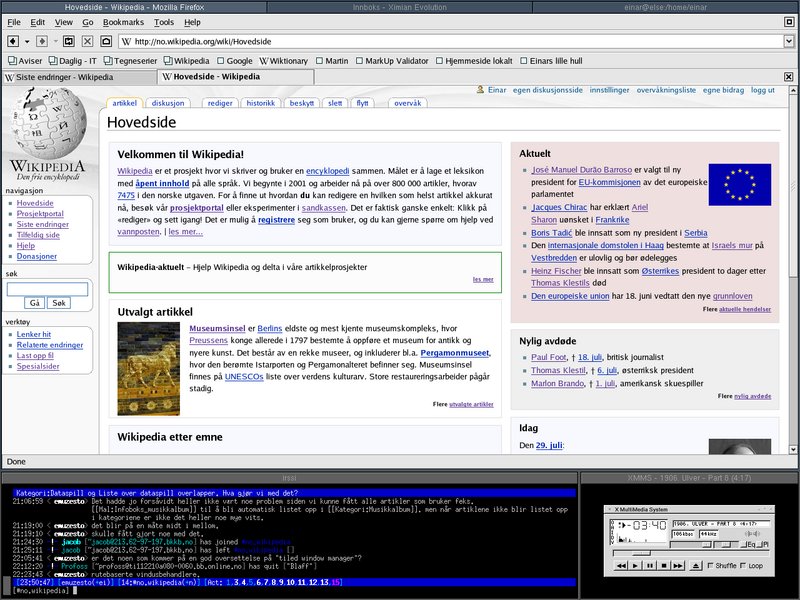Open the File menu
This screenshot has width=800, height=600.
[14, 22]
